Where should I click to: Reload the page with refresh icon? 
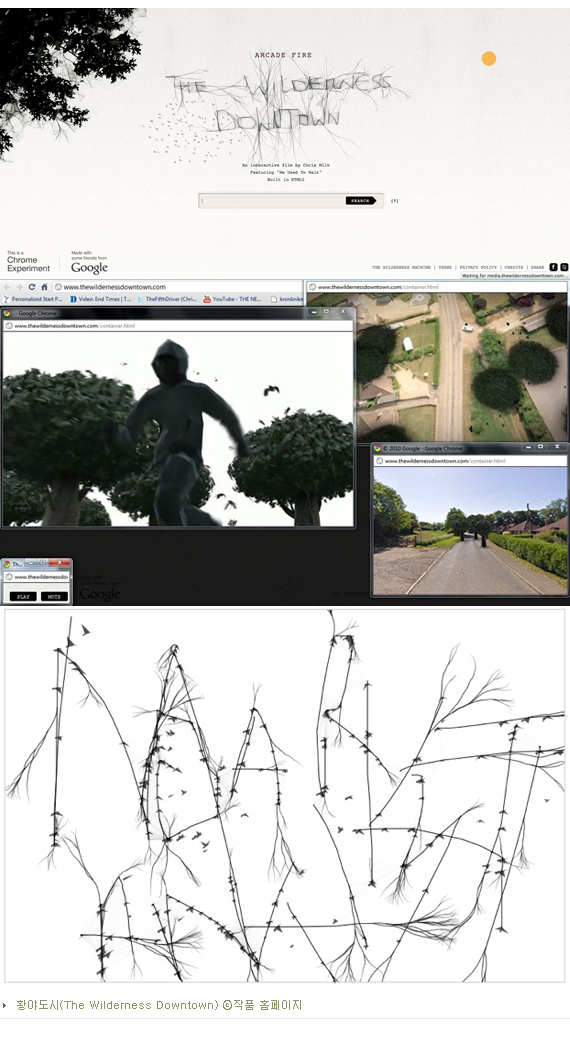coord(31,287)
